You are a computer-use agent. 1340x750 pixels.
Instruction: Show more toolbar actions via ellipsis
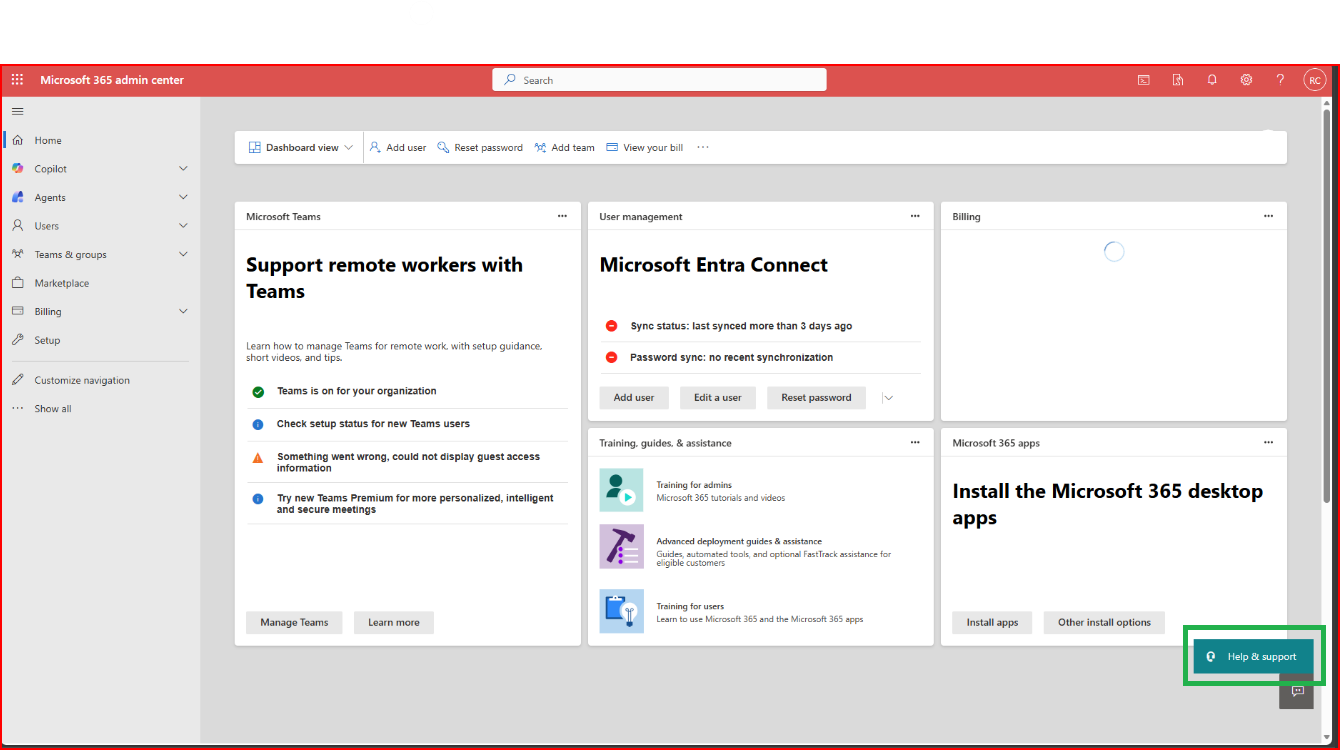point(703,147)
